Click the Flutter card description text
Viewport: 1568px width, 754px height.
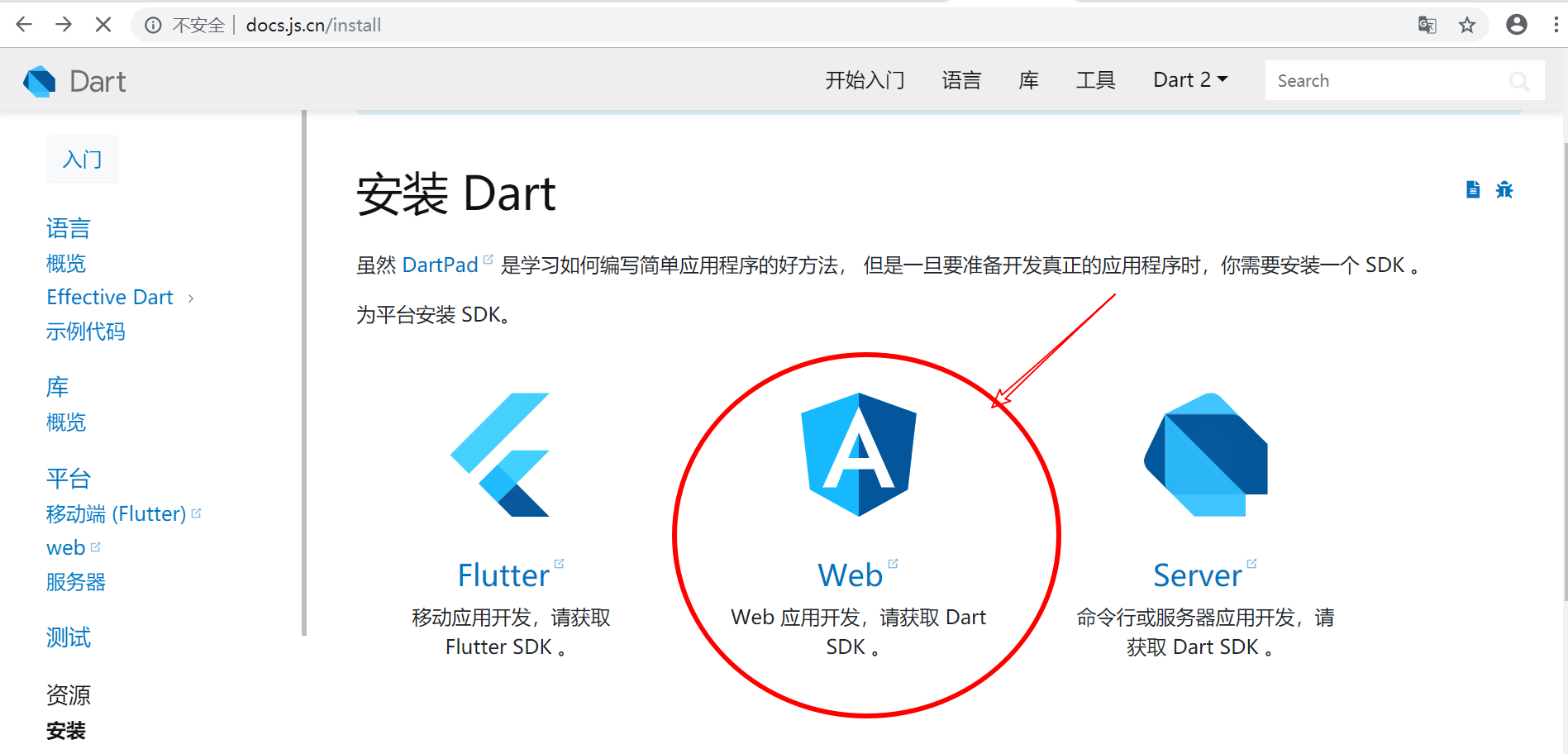click(x=510, y=632)
